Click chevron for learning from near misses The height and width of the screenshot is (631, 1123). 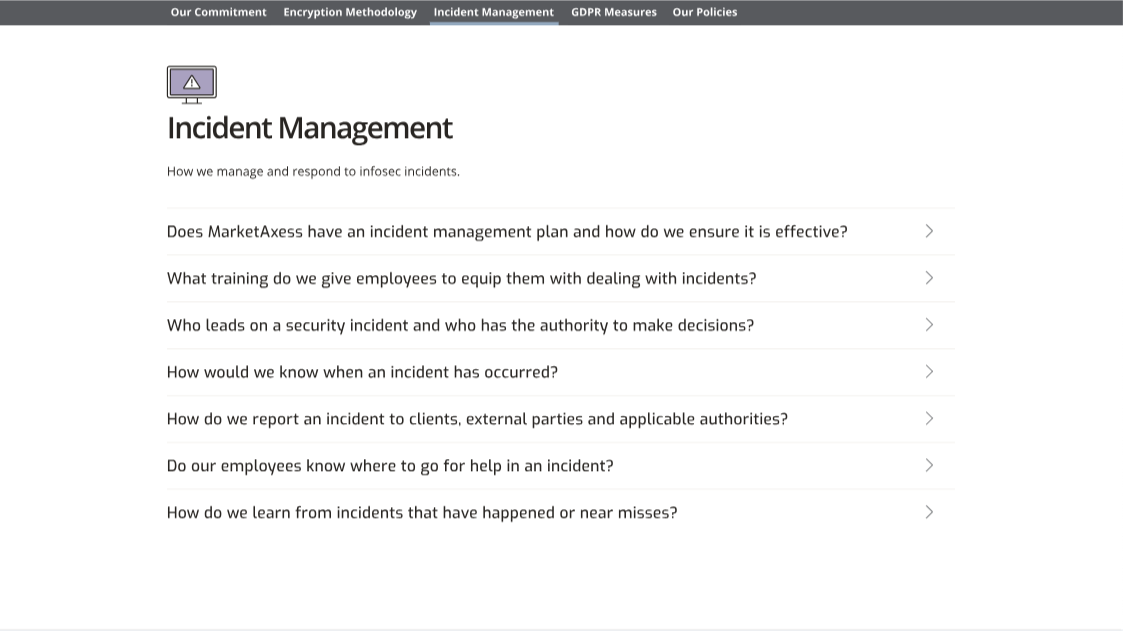(929, 512)
